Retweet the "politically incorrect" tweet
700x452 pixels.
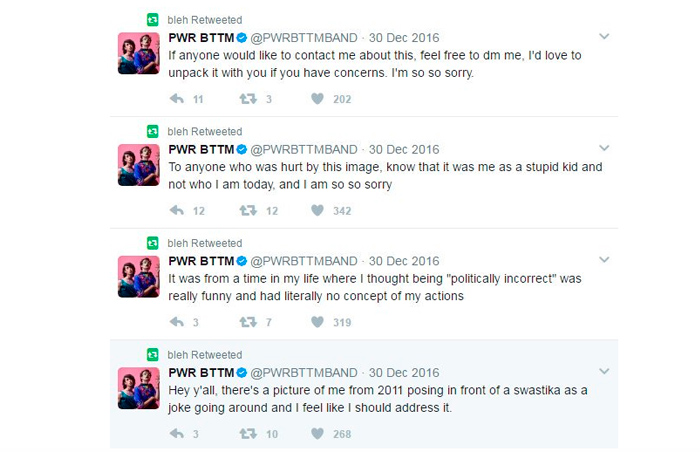click(248, 322)
